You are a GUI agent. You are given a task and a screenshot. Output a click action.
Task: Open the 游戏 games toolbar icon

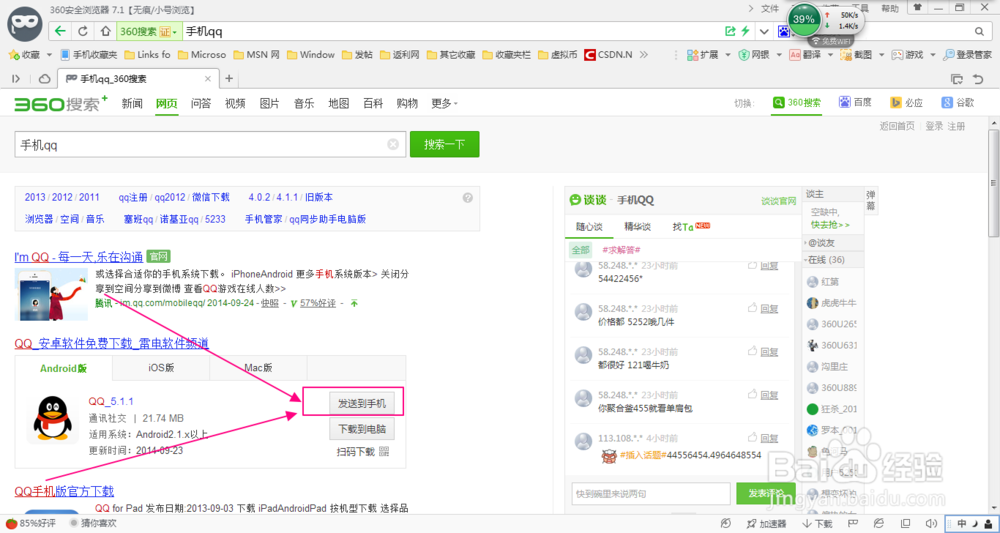point(907,55)
